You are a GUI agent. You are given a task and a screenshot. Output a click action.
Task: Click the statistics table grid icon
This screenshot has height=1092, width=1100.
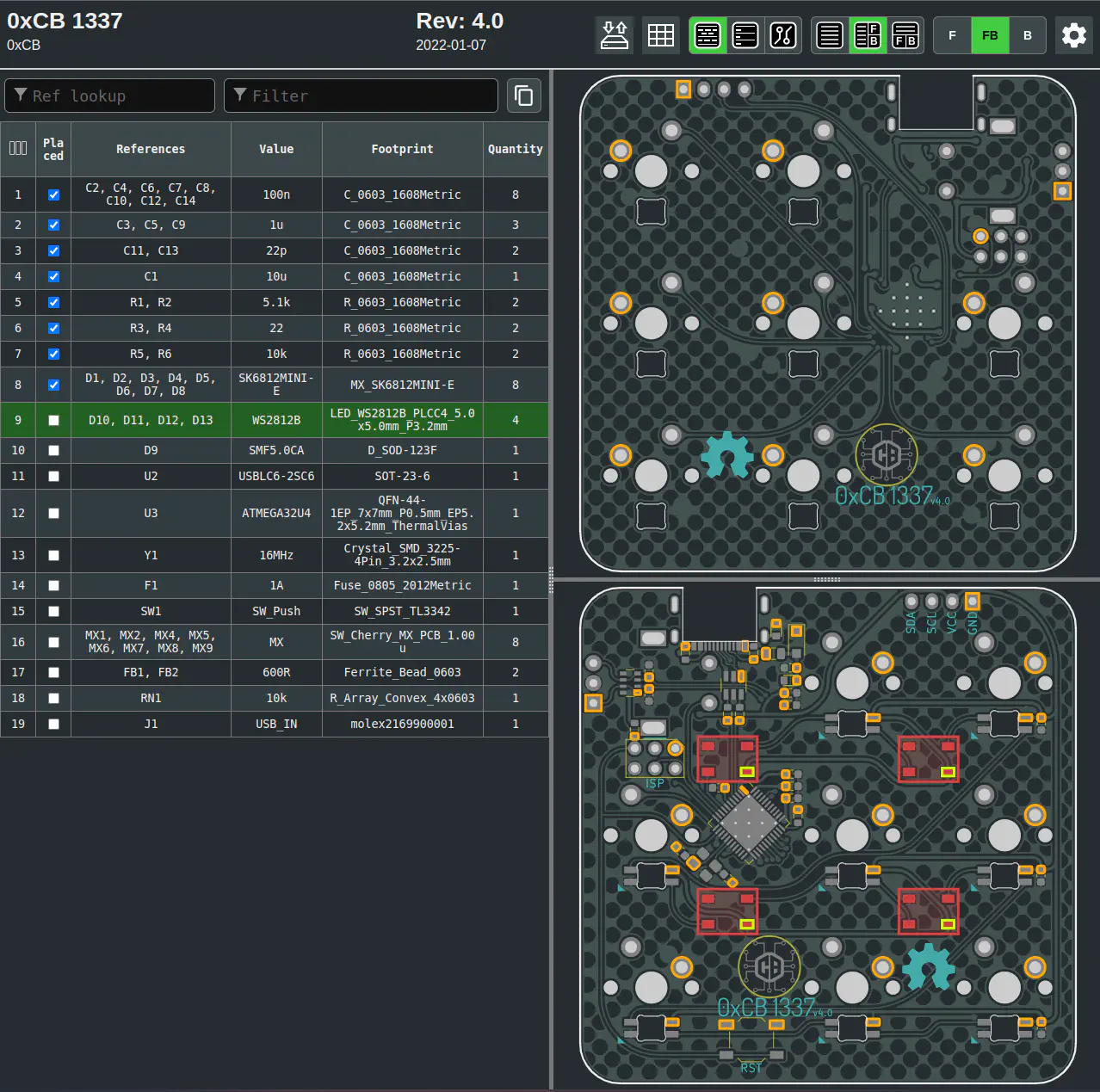tap(660, 35)
